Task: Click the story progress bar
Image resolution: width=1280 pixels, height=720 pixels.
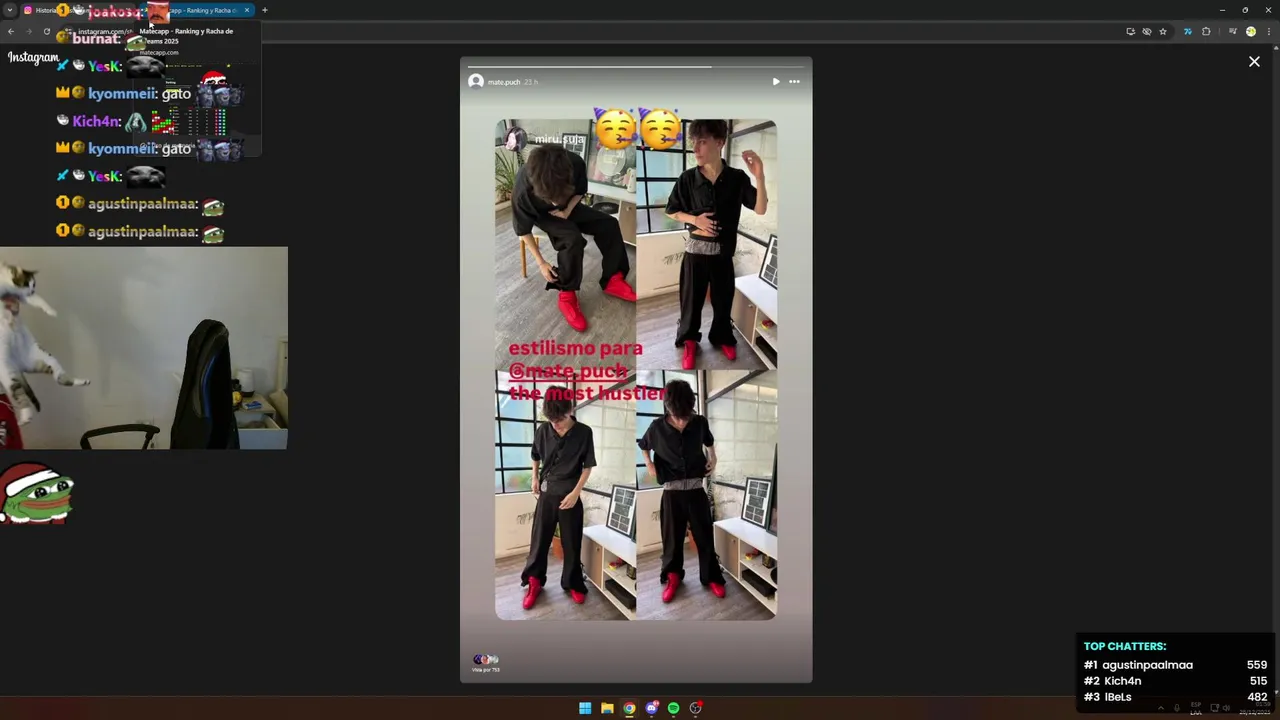Action: pos(636,67)
